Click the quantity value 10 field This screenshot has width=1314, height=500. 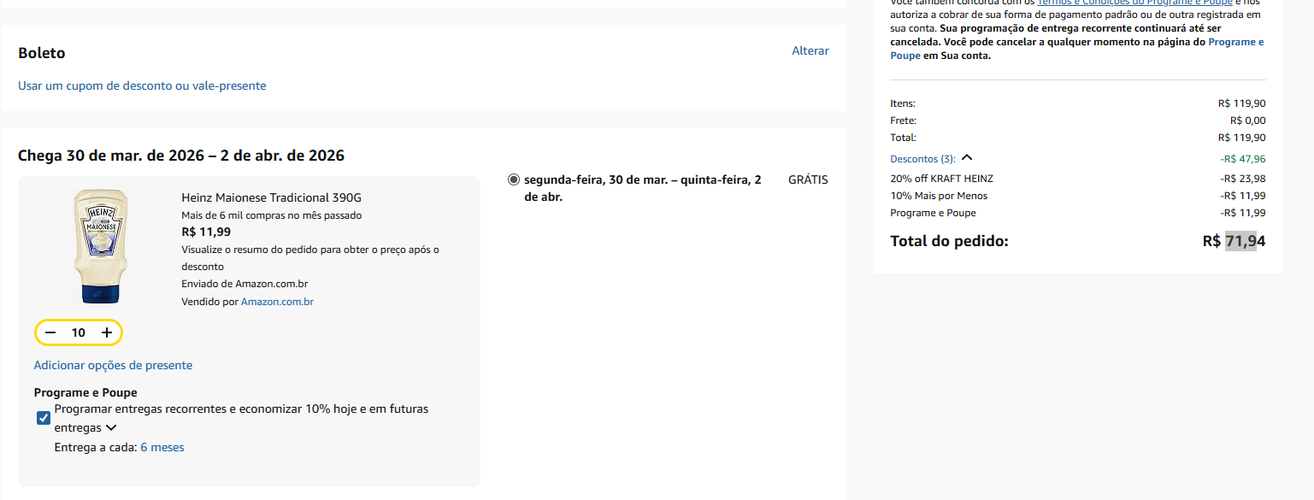tap(78, 332)
